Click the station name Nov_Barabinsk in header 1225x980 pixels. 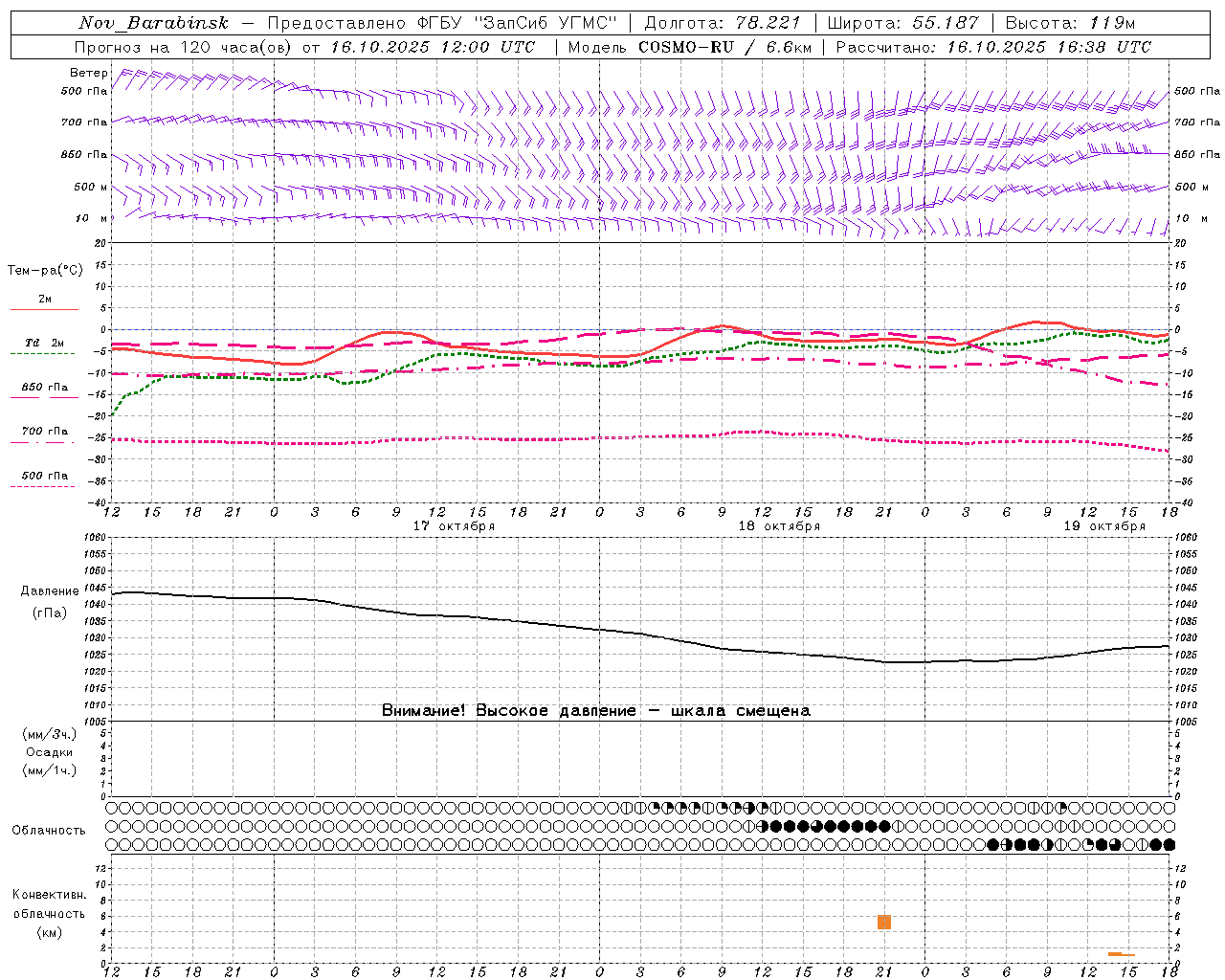(x=153, y=23)
